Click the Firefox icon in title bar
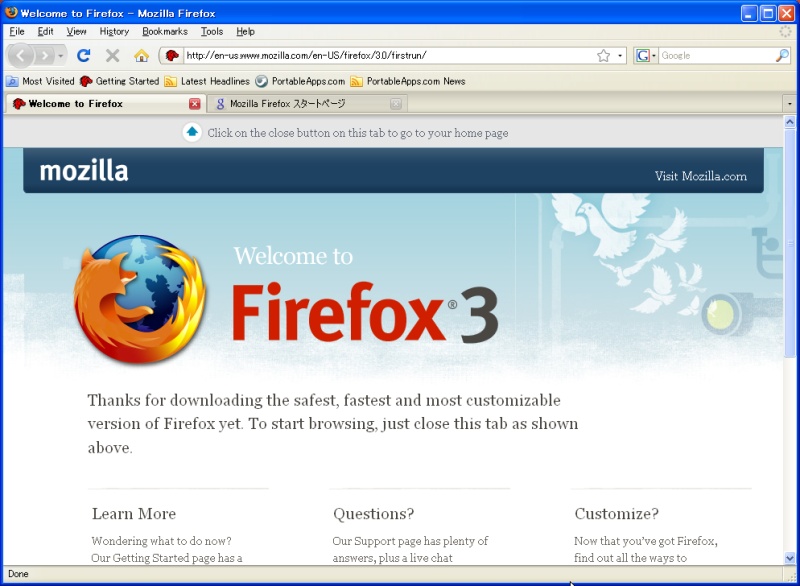 (x=11, y=12)
